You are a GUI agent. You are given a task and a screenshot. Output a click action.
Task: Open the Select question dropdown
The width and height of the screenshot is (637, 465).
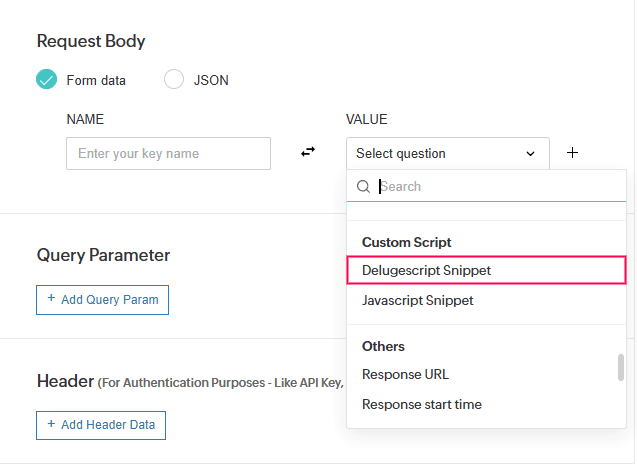447,154
